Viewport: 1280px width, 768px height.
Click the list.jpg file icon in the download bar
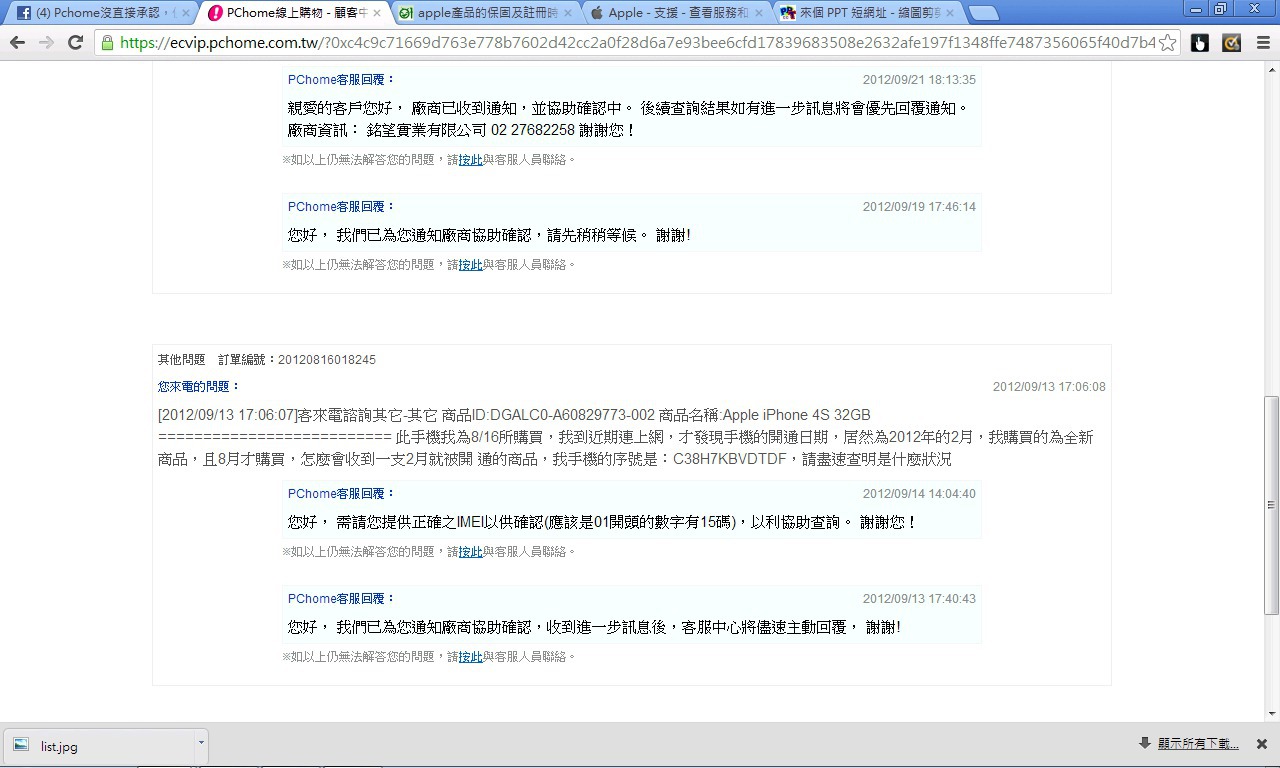point(21,746)
